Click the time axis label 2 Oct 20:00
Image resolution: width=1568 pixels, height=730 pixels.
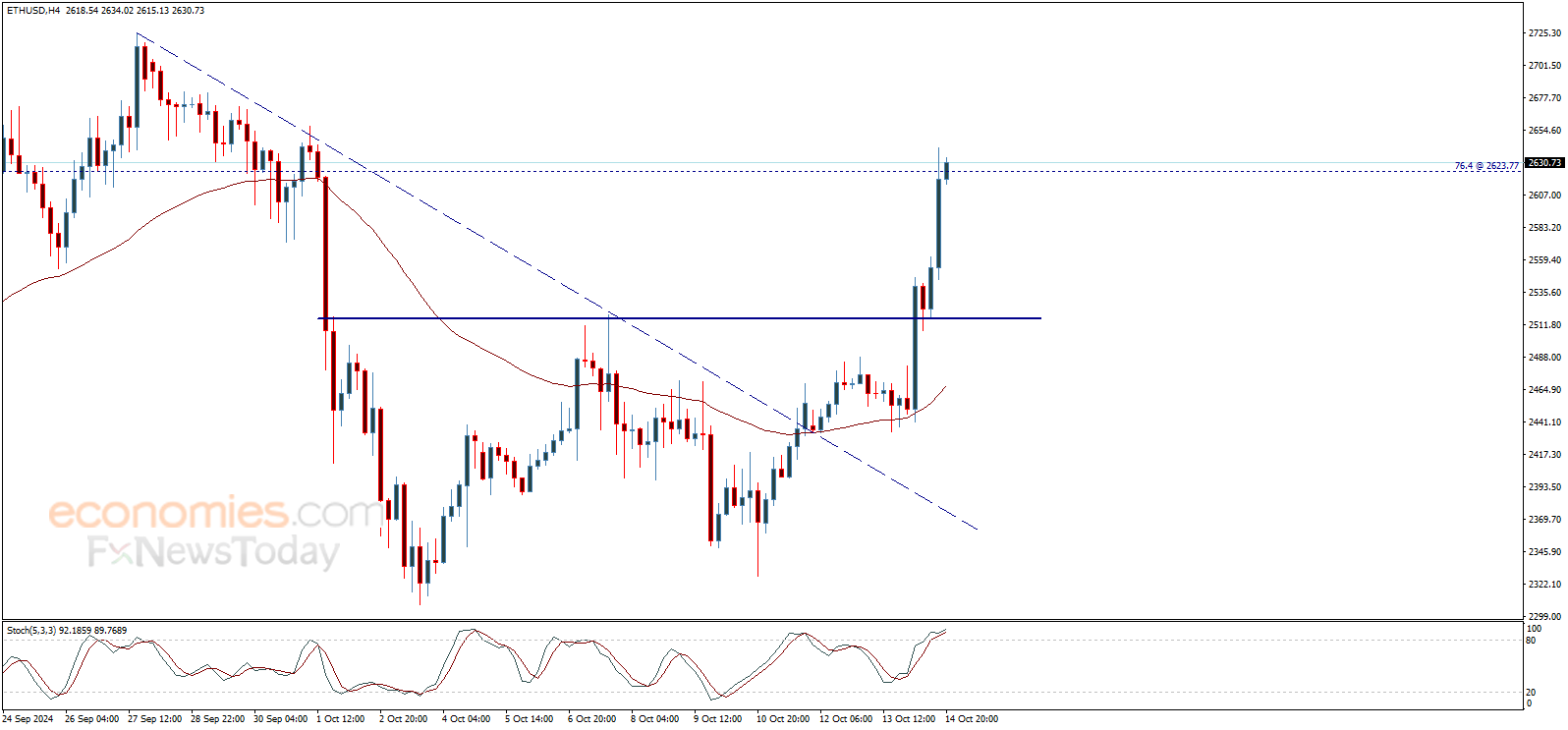[403, 719]
